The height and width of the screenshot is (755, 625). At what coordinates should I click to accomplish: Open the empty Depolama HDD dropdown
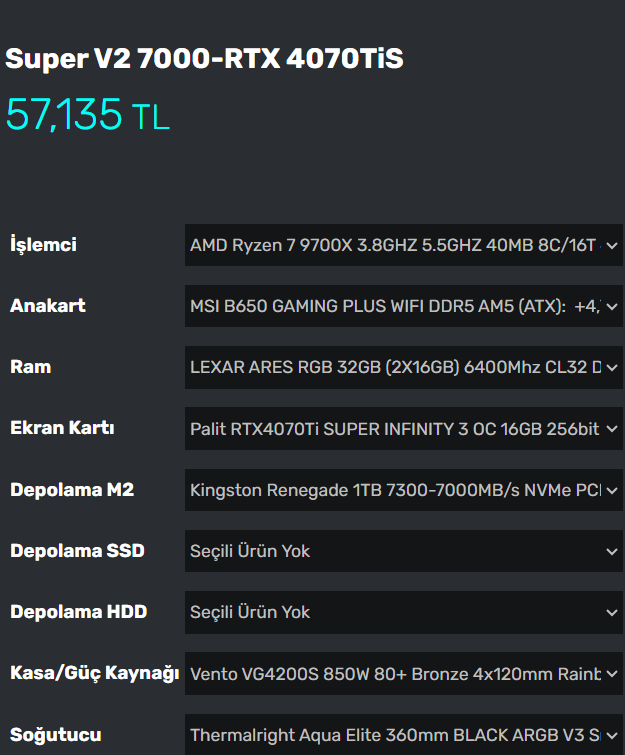(403, 612)
